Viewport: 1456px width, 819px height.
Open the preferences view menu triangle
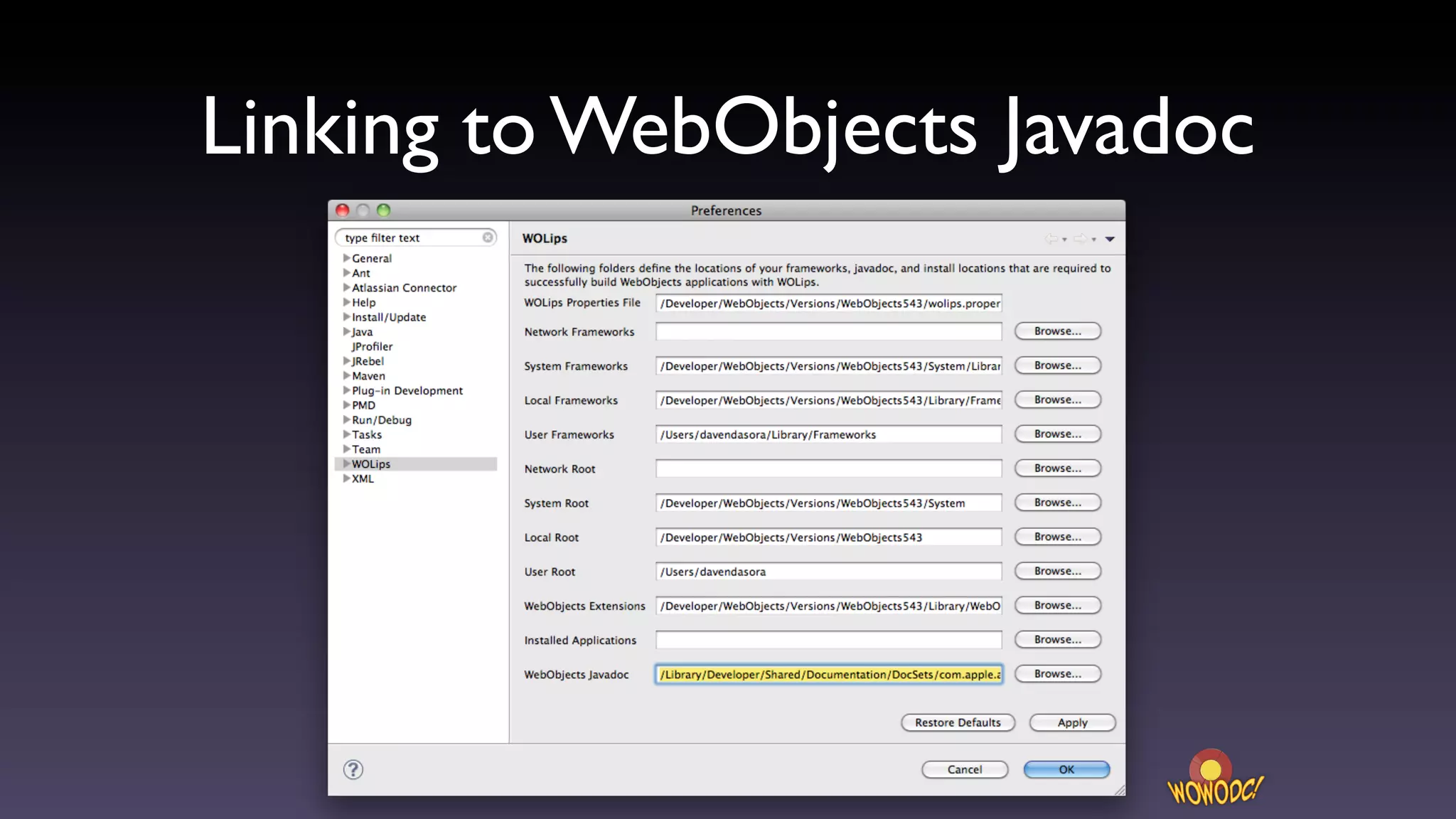(1110, 239)
